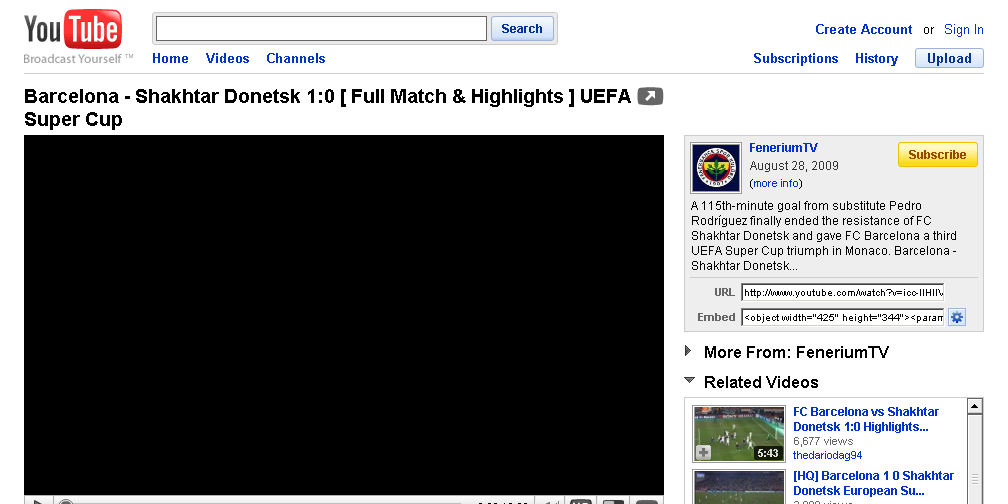The width and height of the screenshot is (1008, 504).
Task: Click the 6,677 views text
Action: (823, 441)
